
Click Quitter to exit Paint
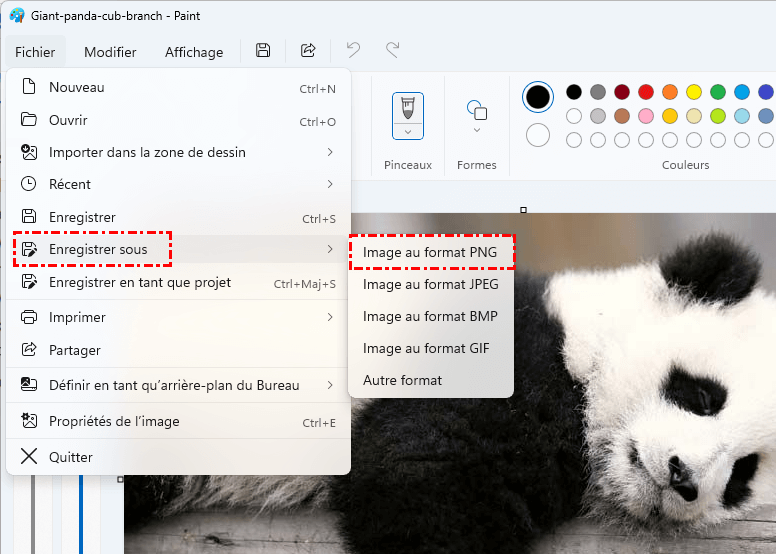[70, 457]
